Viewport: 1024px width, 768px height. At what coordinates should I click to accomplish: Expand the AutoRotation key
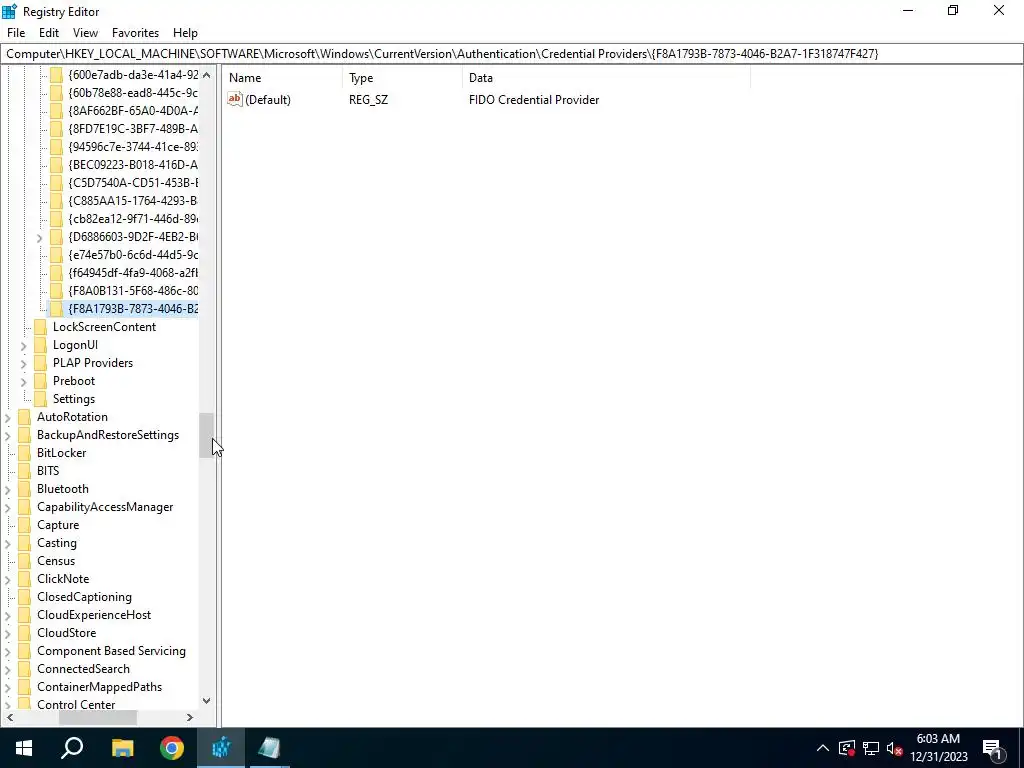point(8,417)
